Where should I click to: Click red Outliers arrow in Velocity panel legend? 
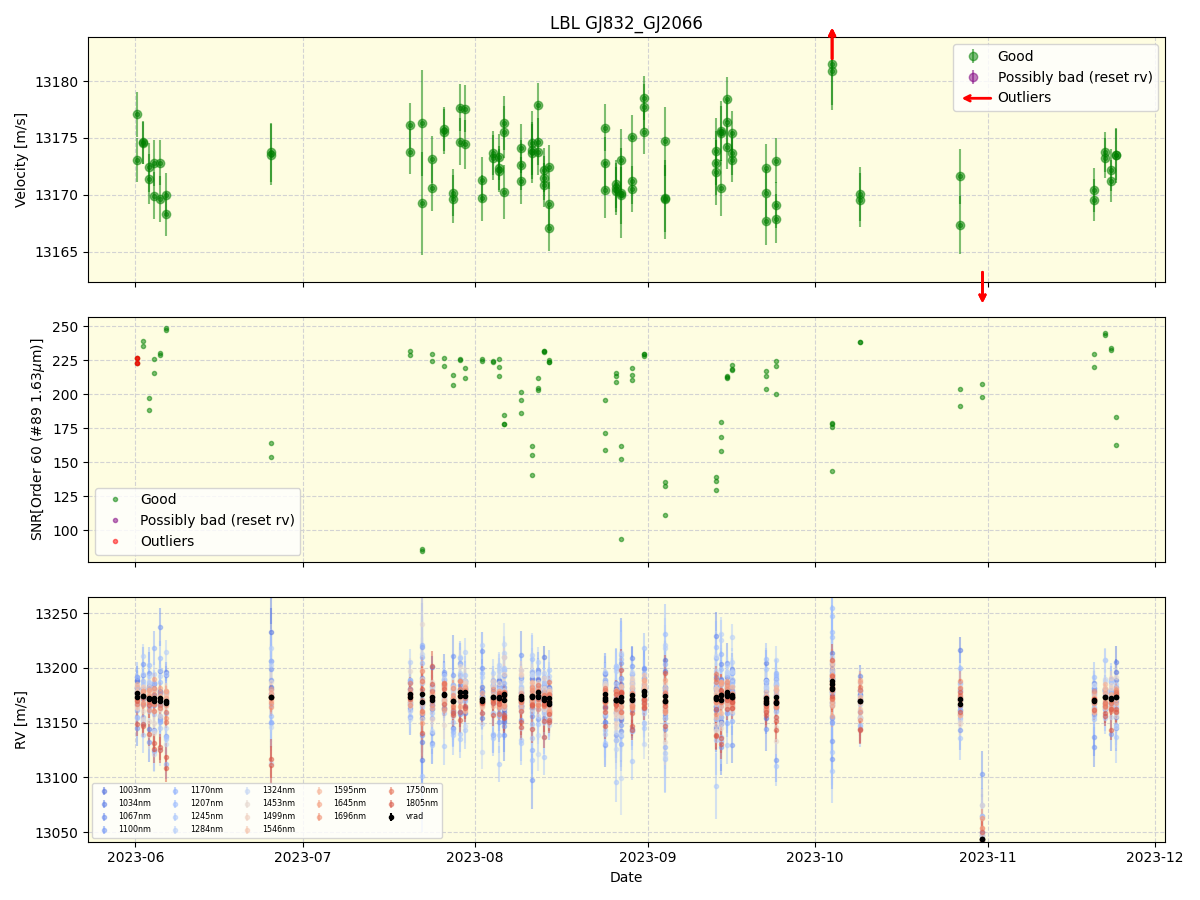[977, 98]
